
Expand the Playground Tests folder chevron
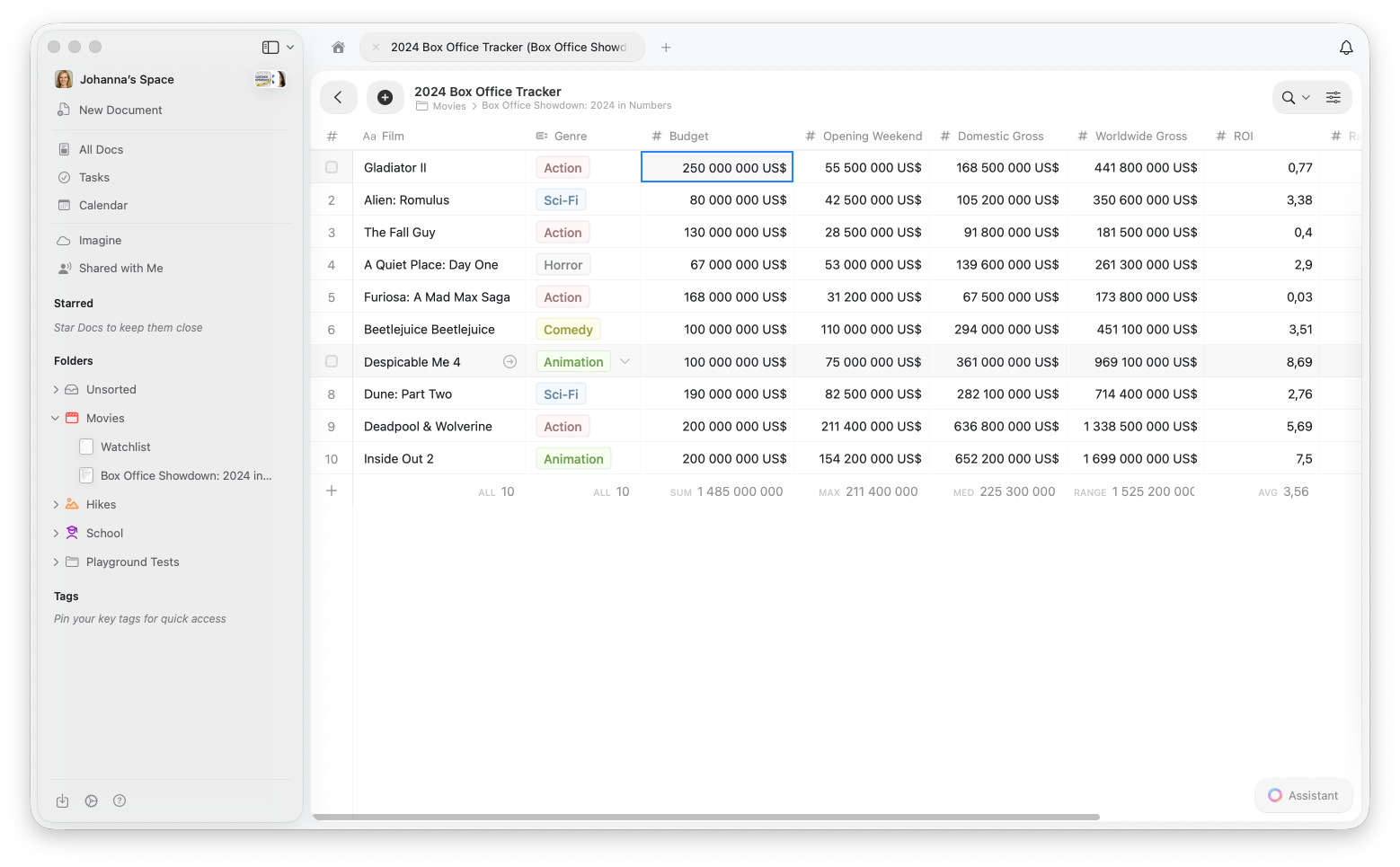(56, 562)
